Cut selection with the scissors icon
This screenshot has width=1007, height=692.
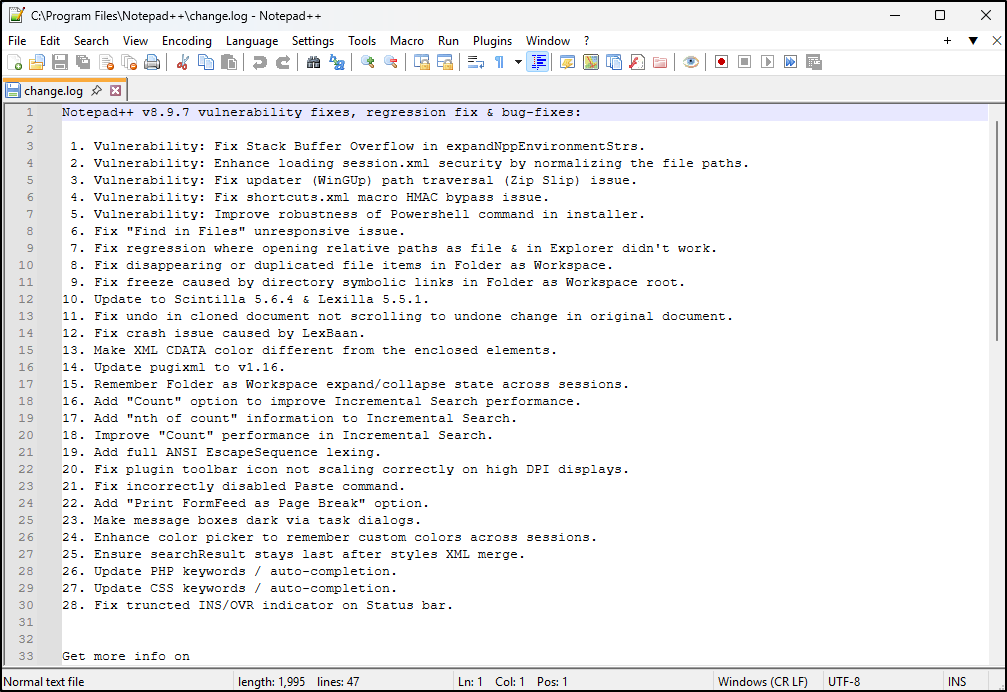point(183,62)
